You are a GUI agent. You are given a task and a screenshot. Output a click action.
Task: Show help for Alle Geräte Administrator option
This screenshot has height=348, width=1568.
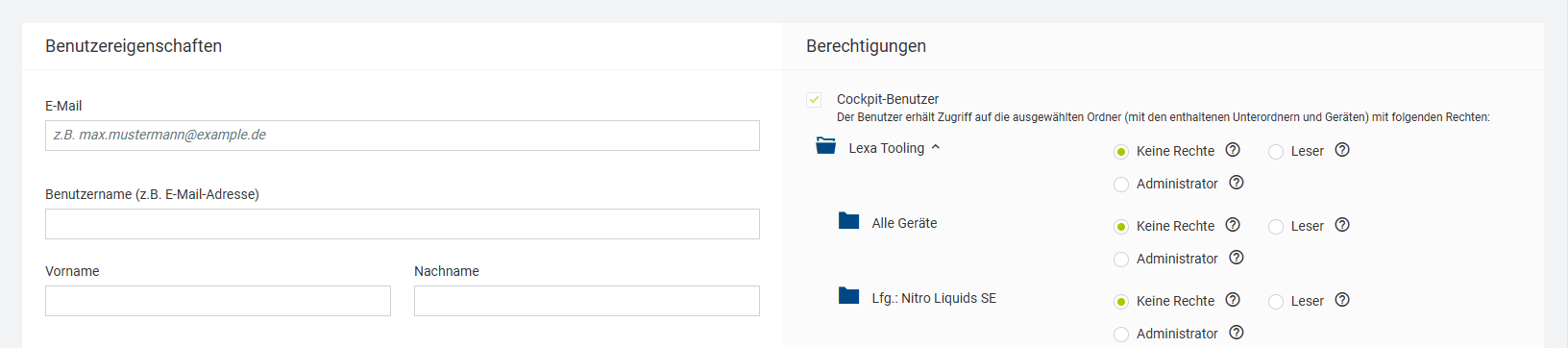pos(1237,258)
